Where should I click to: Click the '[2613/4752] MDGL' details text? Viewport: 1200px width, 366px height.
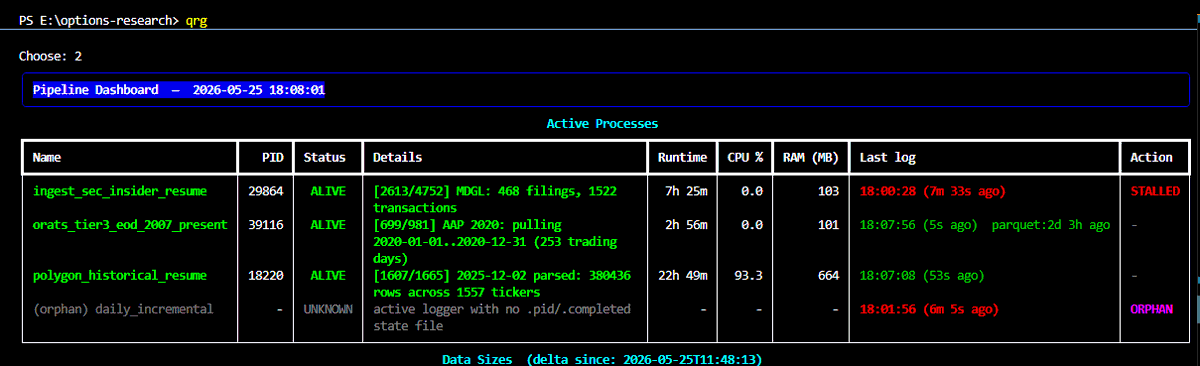tap(495, 199)
